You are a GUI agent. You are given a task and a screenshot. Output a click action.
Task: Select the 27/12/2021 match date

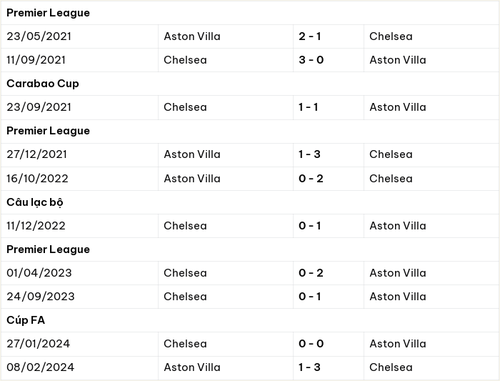click(37, 154)
